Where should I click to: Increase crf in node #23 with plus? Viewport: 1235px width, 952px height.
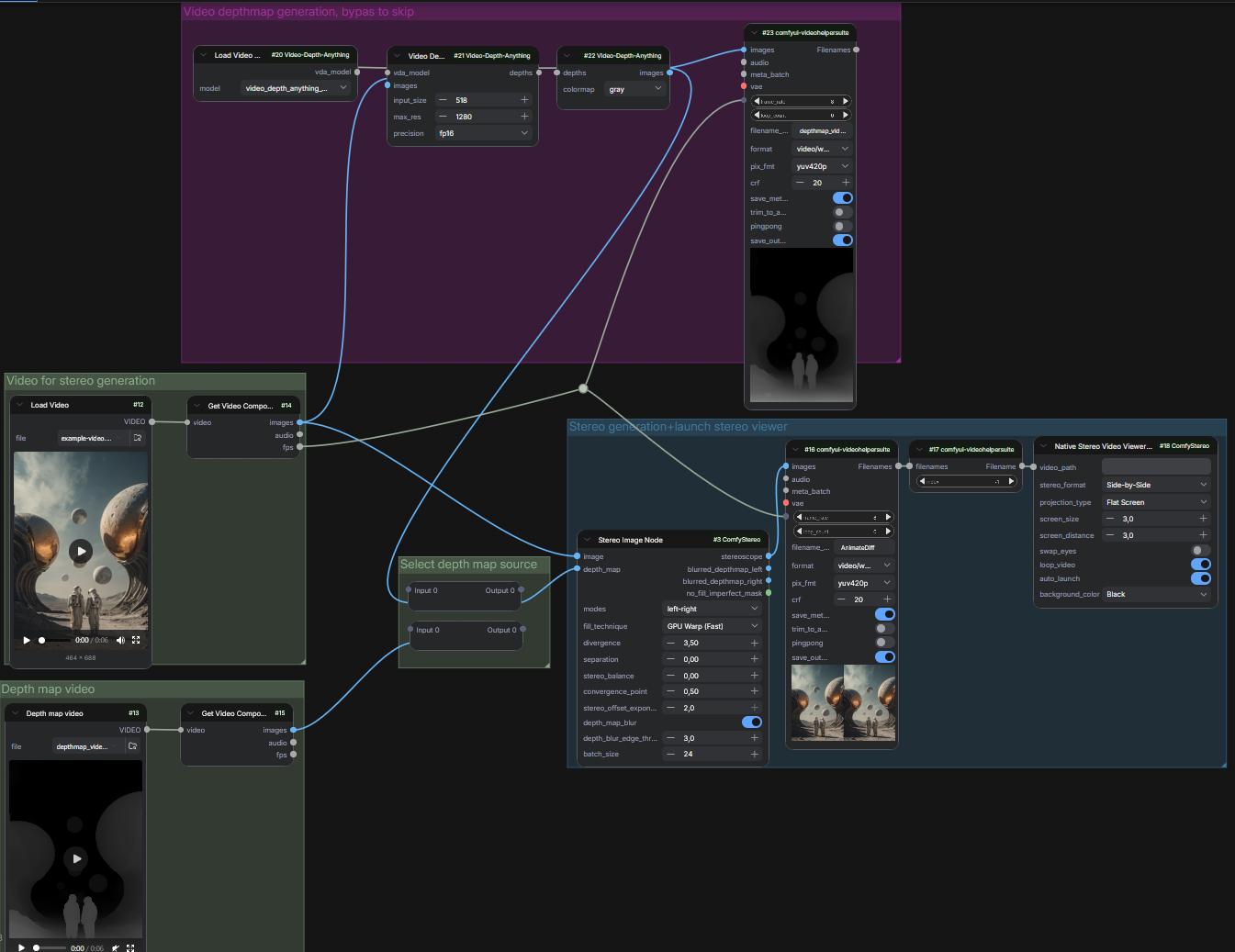846,183
